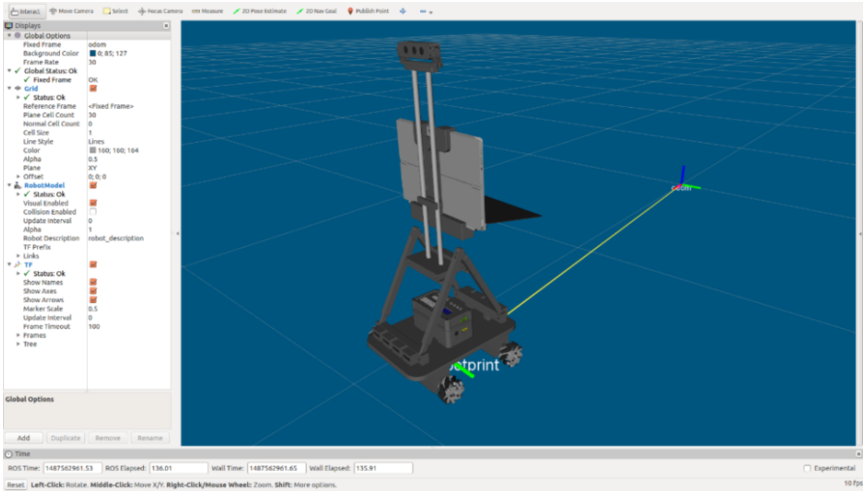Disable the TF display checkbox
This screenshot has height=499, width=868.
click(x=93, y=265)
